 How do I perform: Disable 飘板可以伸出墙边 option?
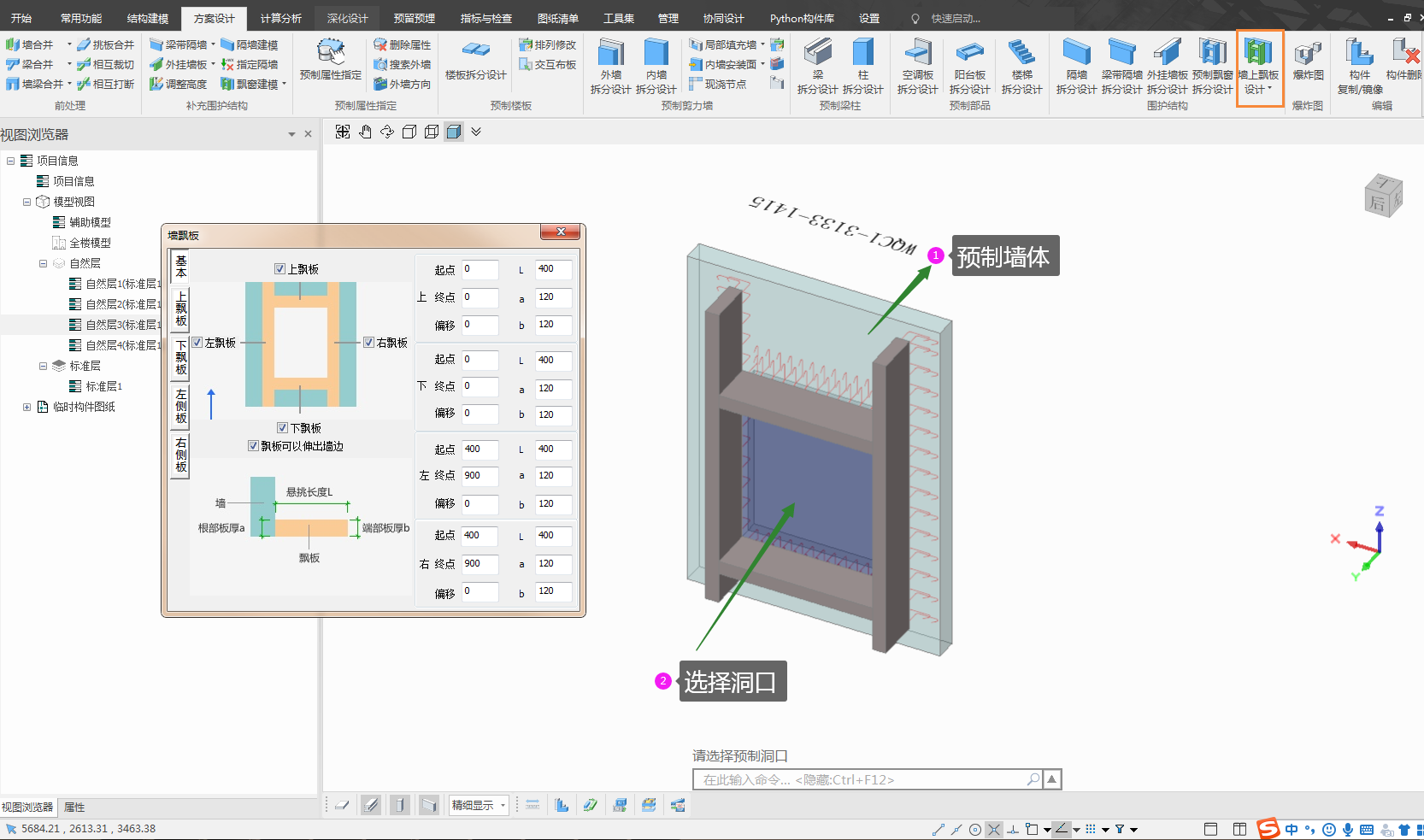[253, 446]
